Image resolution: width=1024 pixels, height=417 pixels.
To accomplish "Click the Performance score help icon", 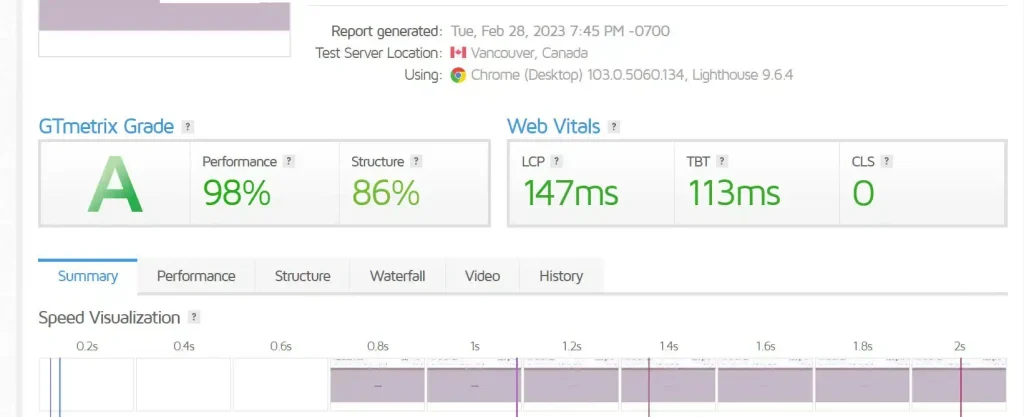I will [x=289, y=161].
